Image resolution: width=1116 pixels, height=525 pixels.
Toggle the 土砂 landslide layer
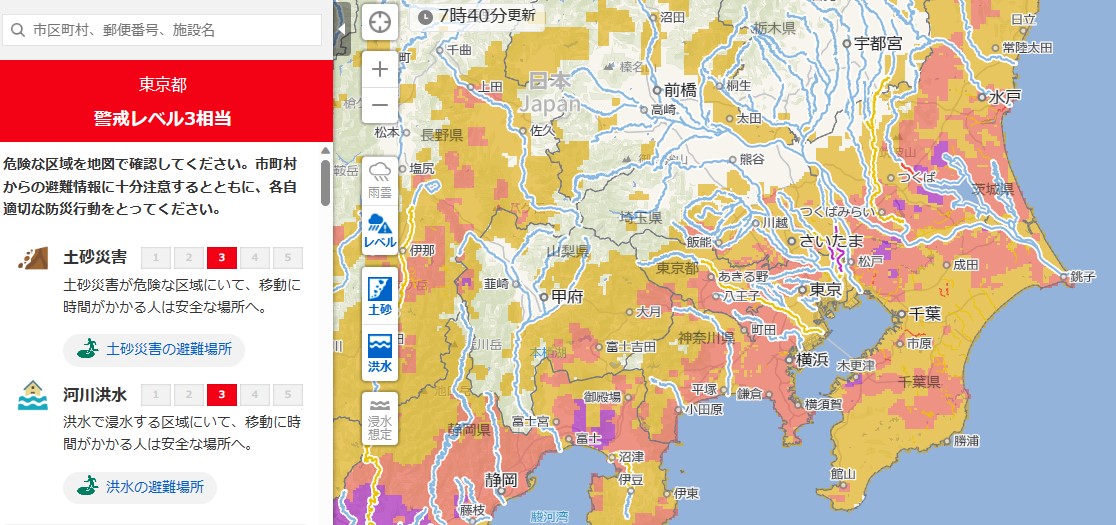coord(380,296)
